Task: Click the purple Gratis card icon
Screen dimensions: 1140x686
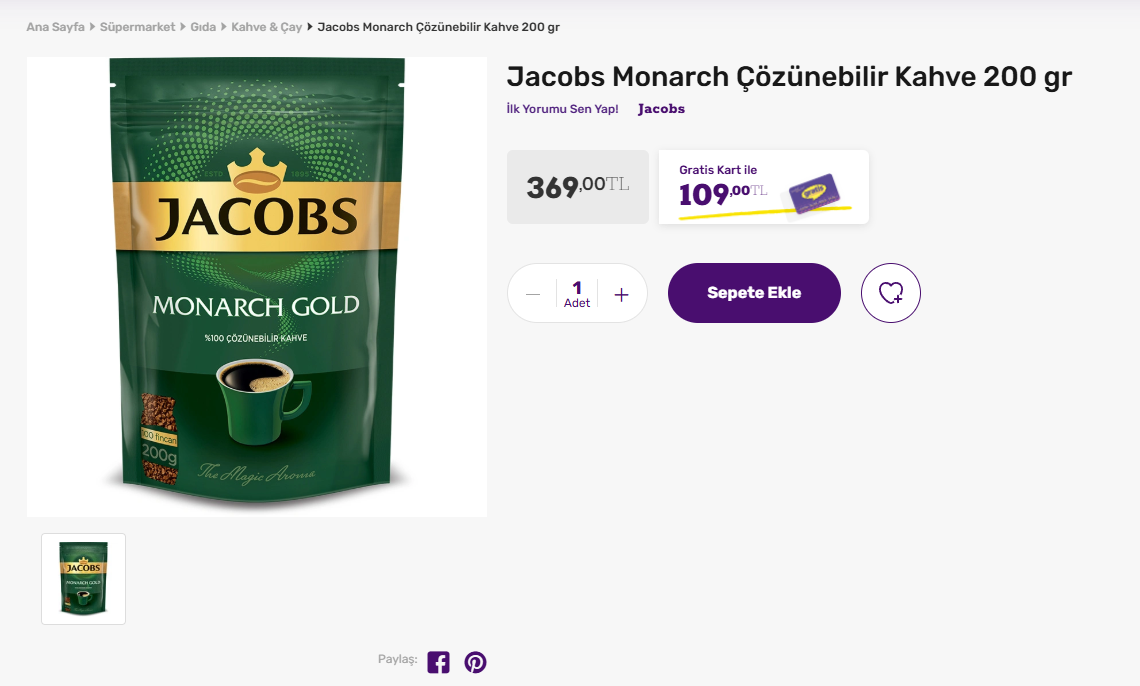Action: point(812,193)
